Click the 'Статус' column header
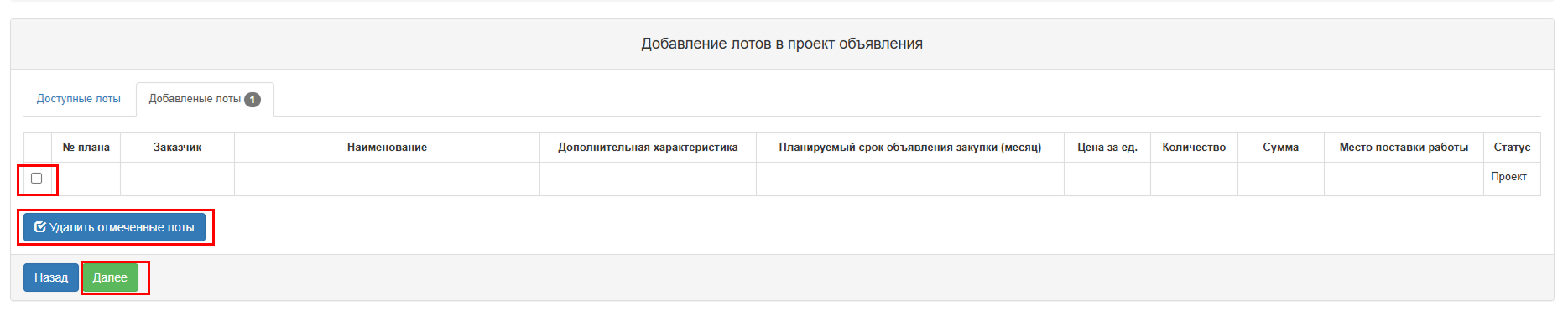This screenshot has height=311, width=1568. (x=1512, y=148)
